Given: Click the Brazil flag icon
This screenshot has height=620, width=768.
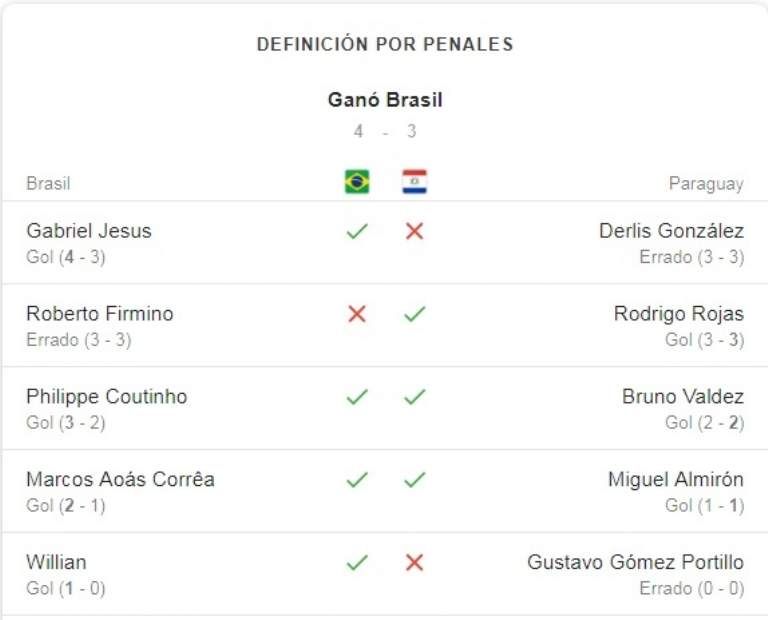Looking at the screenshot, I should tap(357, 182).
